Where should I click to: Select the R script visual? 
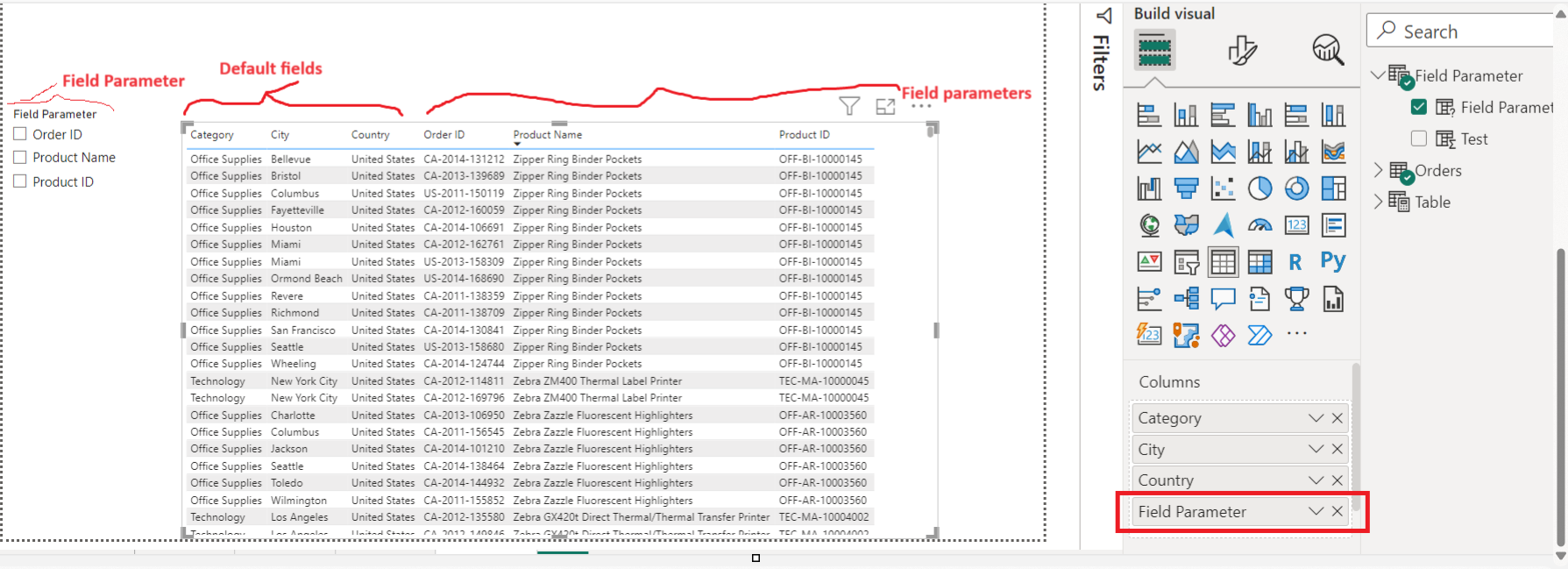[x=1295, y=262]
